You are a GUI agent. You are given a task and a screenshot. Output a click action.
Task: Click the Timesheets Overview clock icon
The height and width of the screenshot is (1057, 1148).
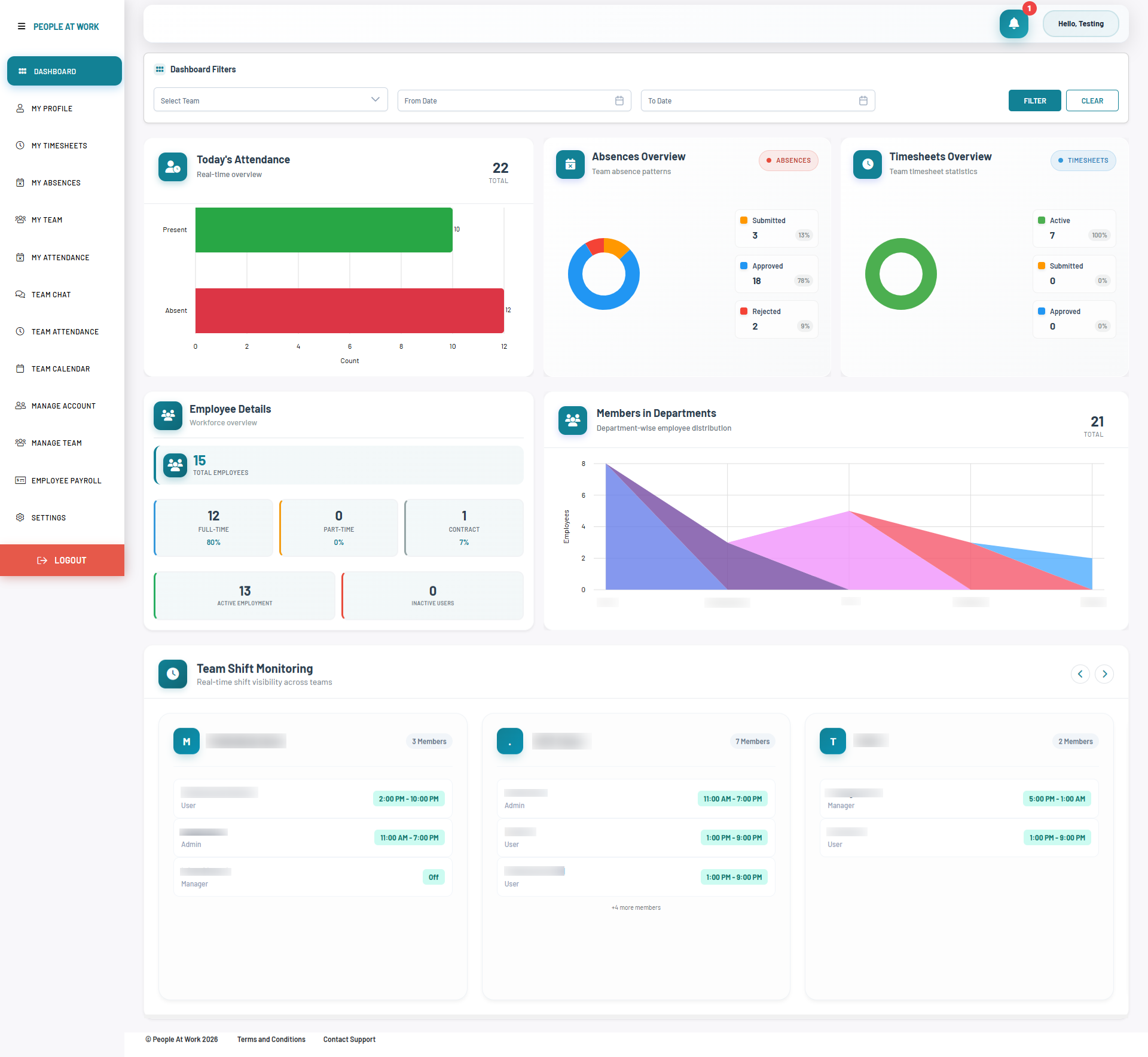pyautogui.click(x=867, y=164)
